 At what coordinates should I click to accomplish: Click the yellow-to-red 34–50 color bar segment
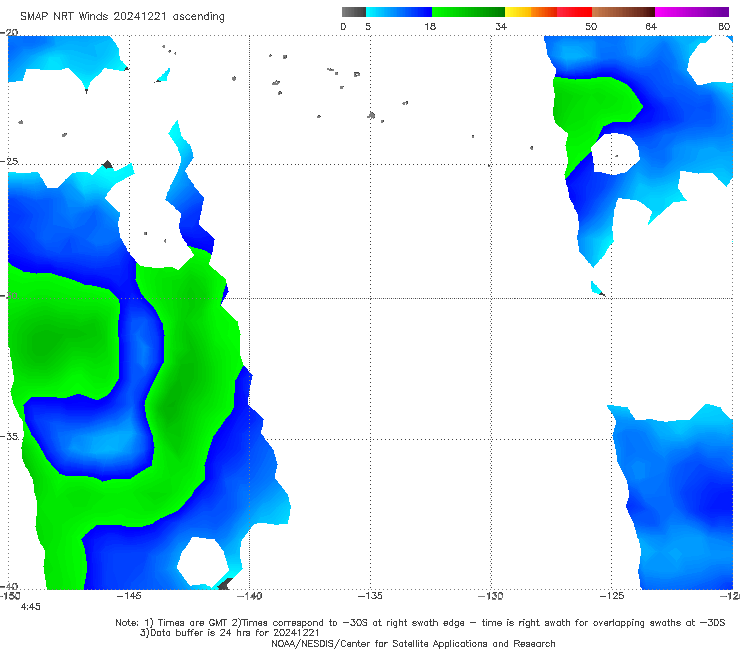[548, 12]
